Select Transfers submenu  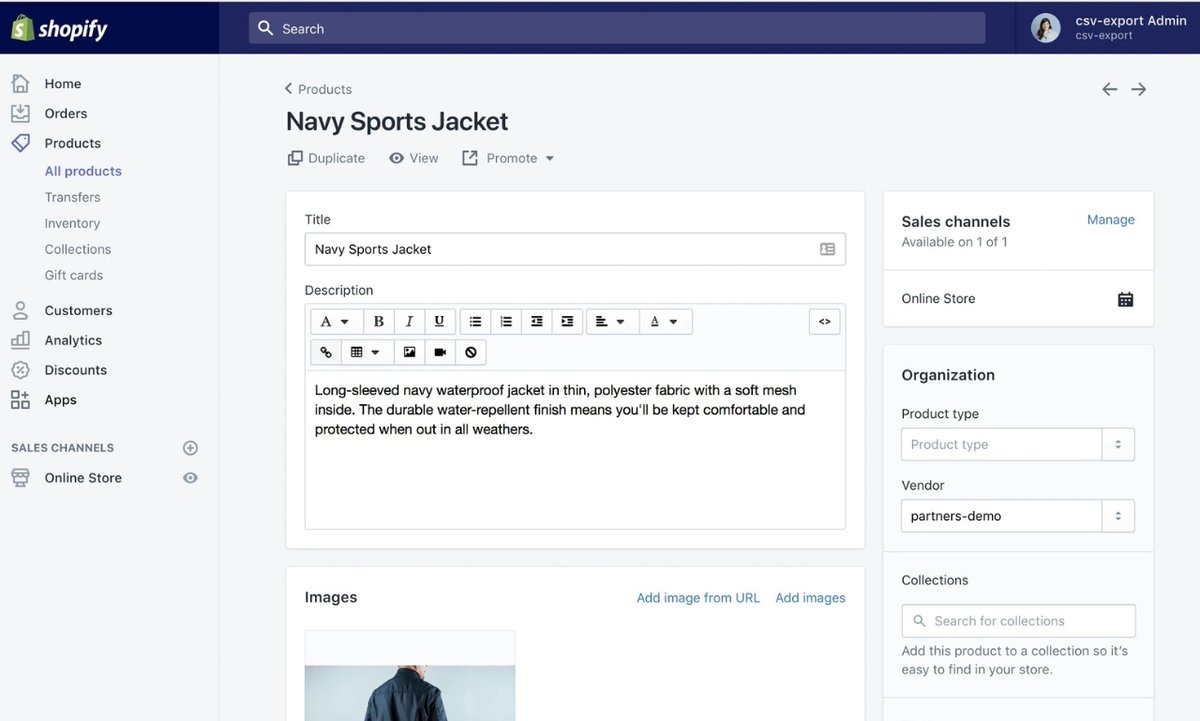point(72,197)
